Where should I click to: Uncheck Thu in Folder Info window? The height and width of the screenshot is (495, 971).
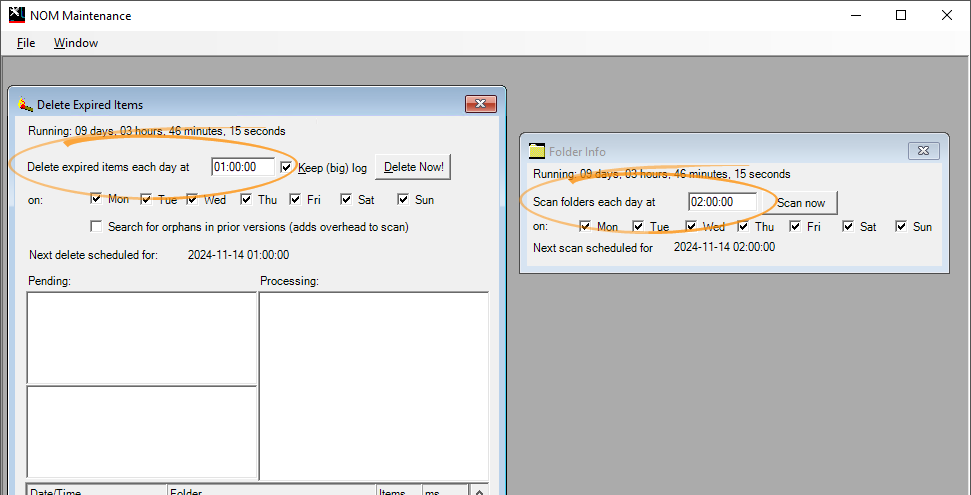(742, 227)
